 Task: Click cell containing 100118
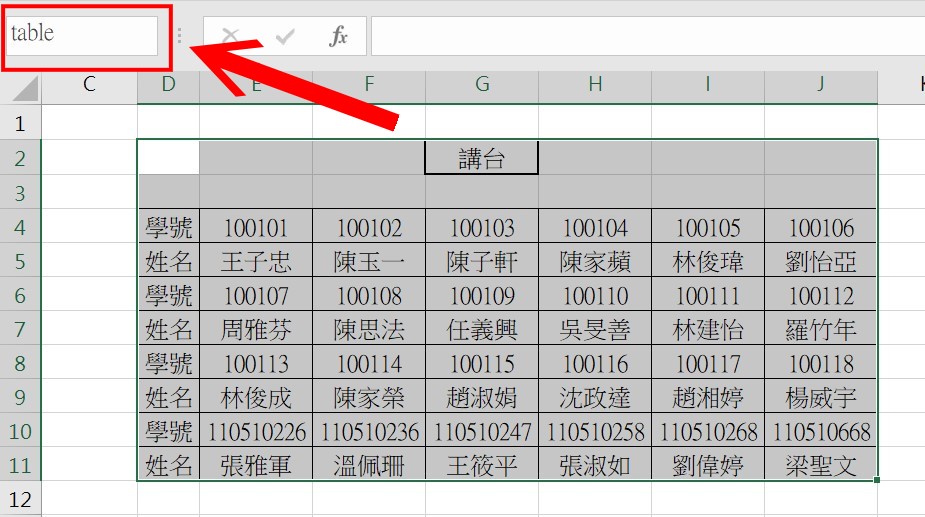821,363
